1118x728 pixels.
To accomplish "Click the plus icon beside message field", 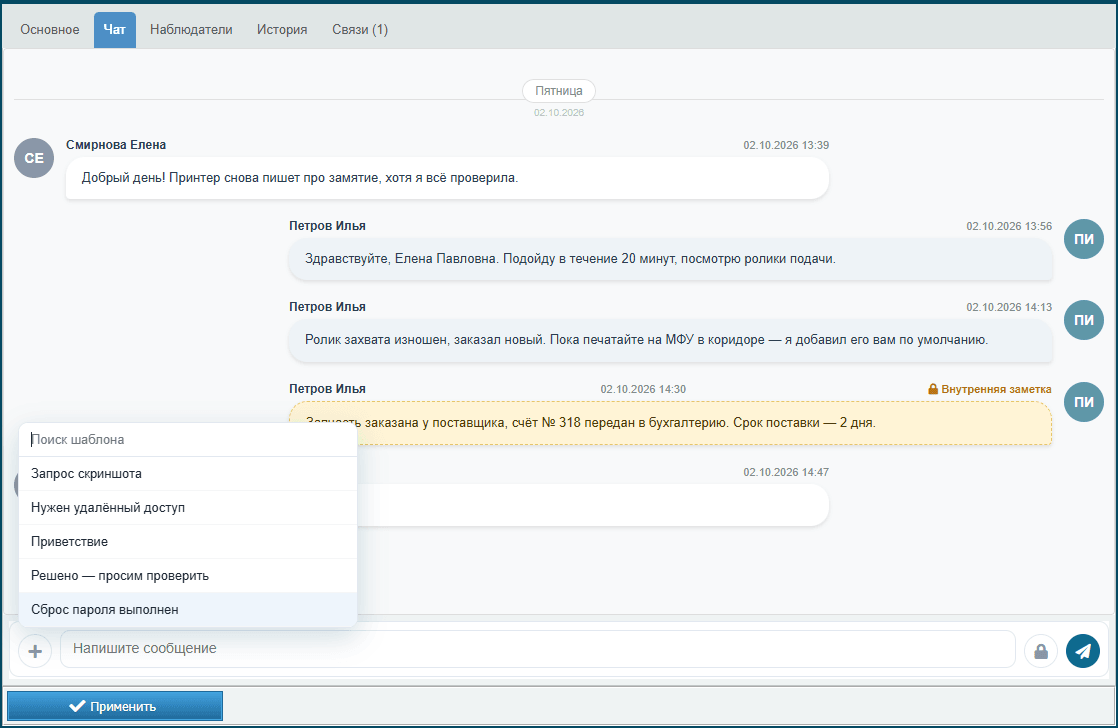I will pos(35,651).
